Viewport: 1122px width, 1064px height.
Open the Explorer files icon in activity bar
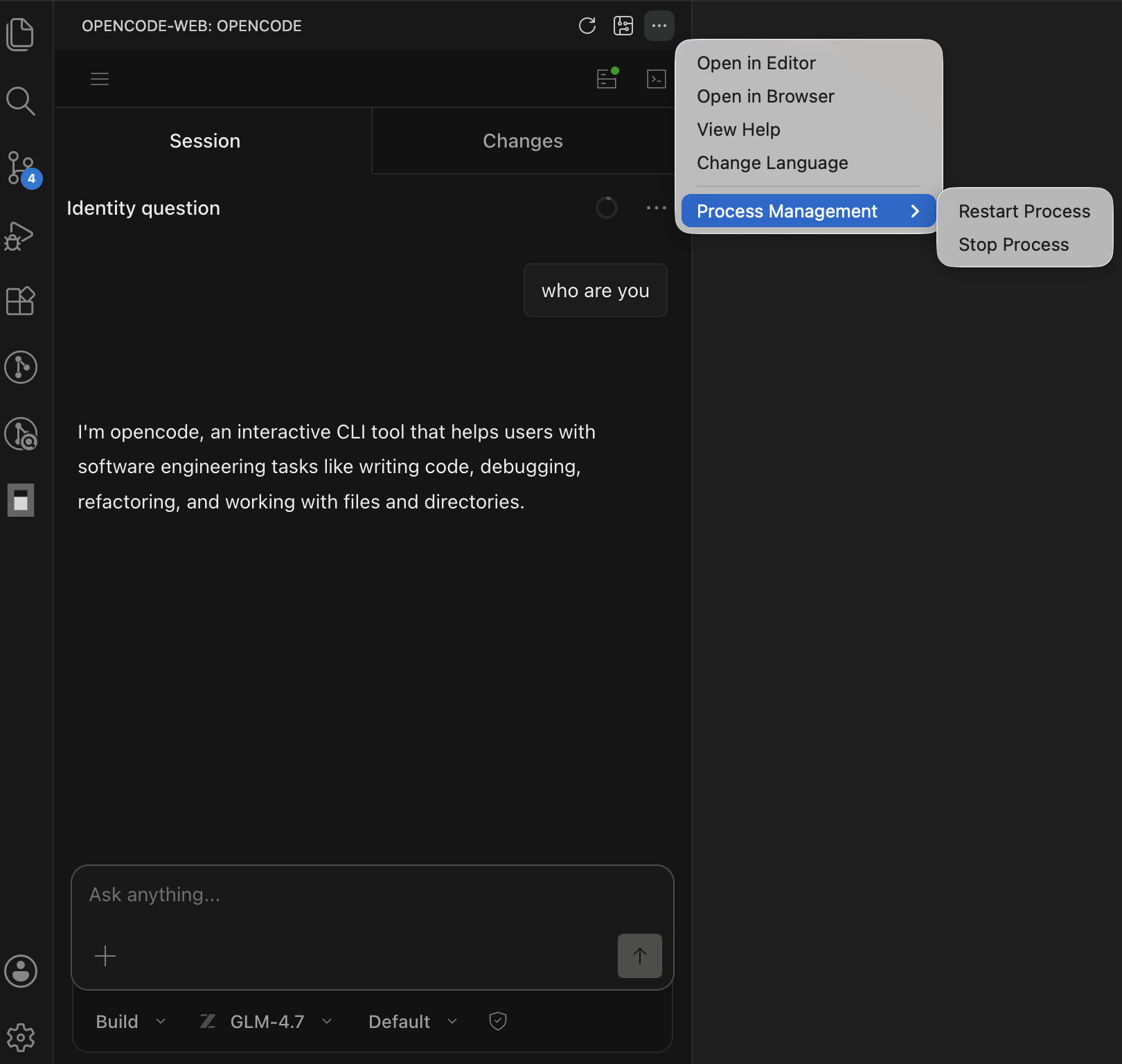20,34
